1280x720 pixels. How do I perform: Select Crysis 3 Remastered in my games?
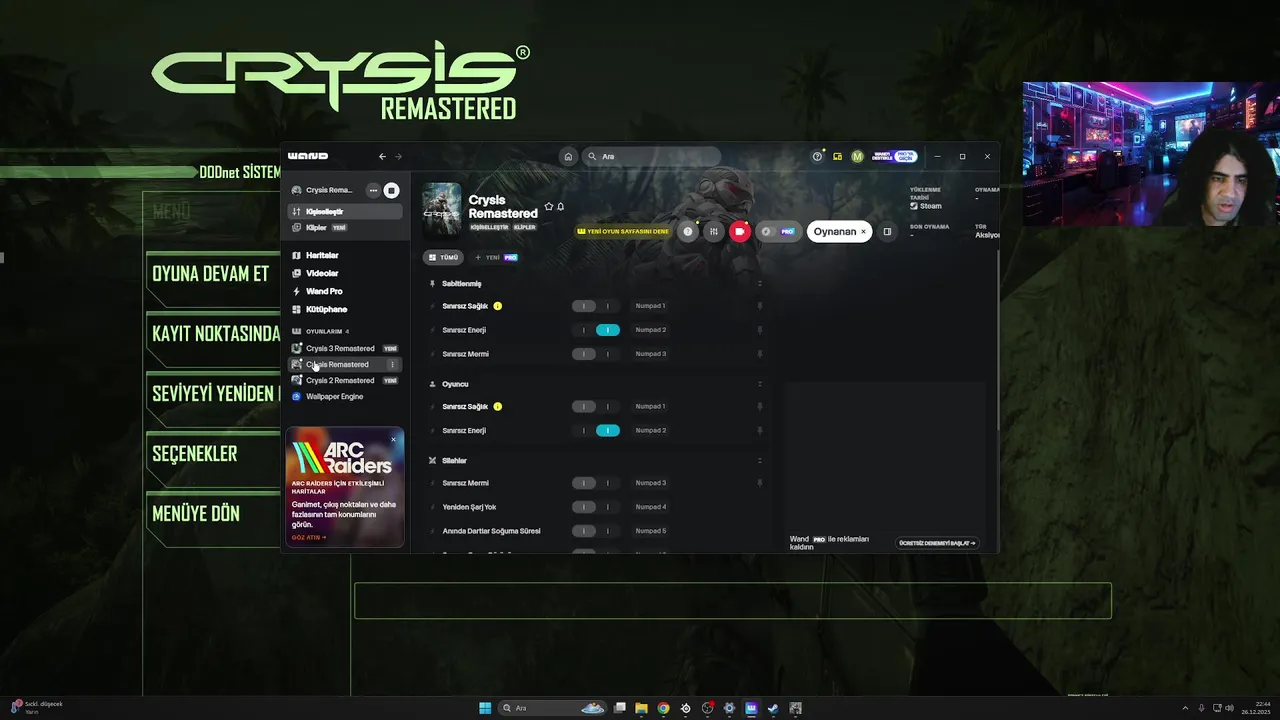tap(345, 349)
